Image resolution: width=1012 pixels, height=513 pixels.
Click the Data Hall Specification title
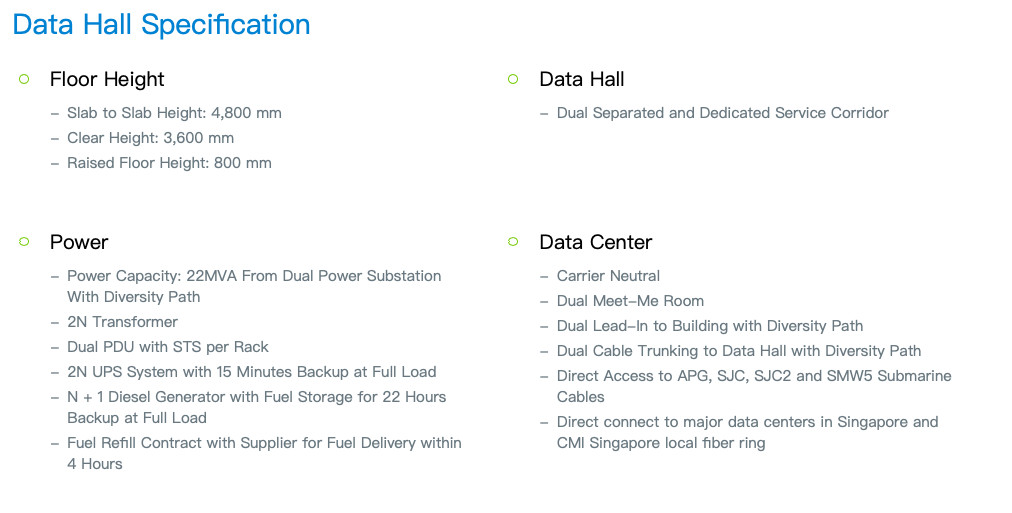click(x=161, y=25)
